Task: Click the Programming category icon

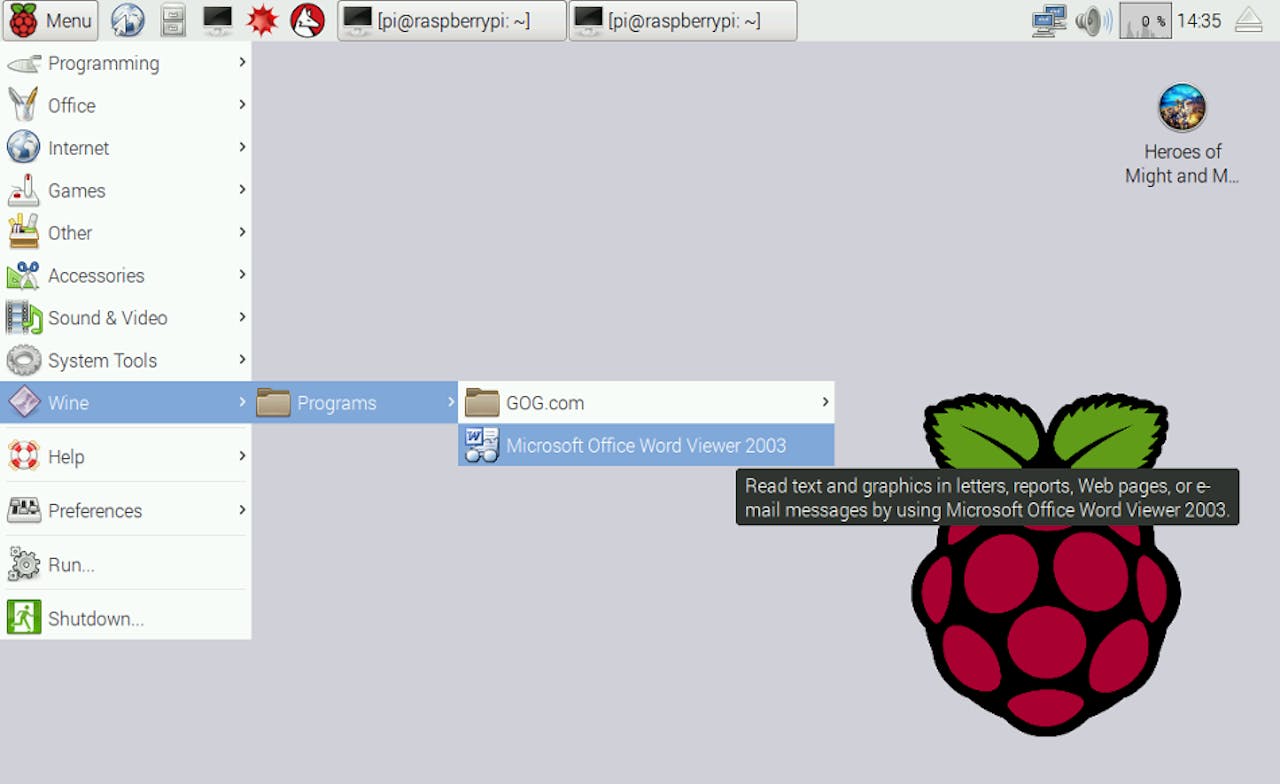Action: pos(24,63)
